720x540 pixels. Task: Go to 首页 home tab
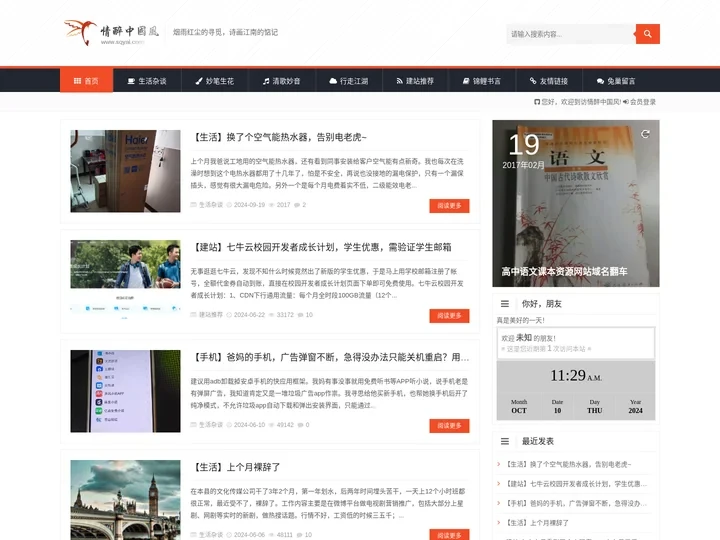click(x=86, y=81)
